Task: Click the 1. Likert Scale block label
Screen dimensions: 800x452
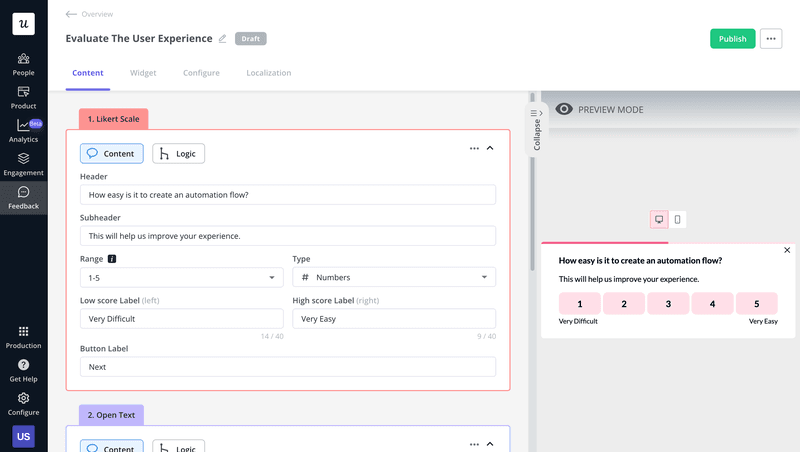Action: click(113, 119)
